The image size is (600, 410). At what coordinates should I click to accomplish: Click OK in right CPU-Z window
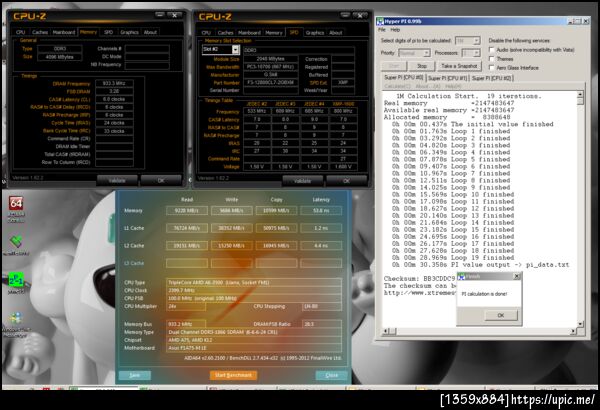point(347,181)
